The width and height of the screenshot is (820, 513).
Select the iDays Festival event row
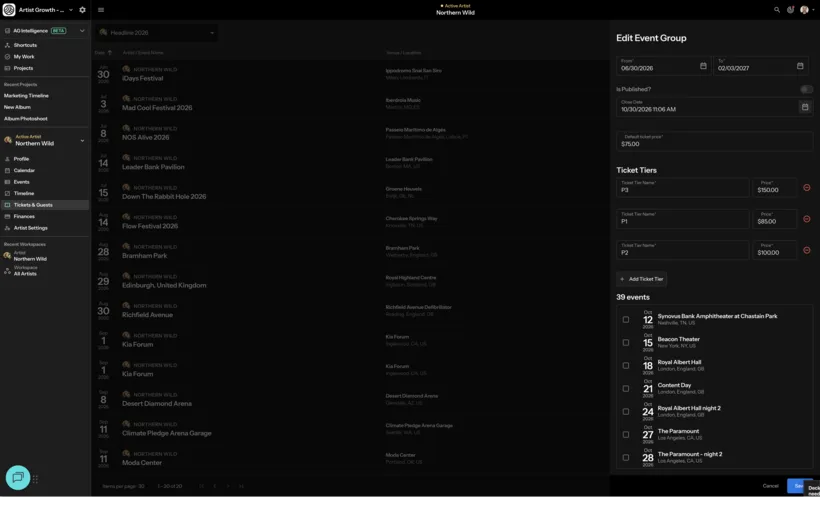tap(349, 74)
